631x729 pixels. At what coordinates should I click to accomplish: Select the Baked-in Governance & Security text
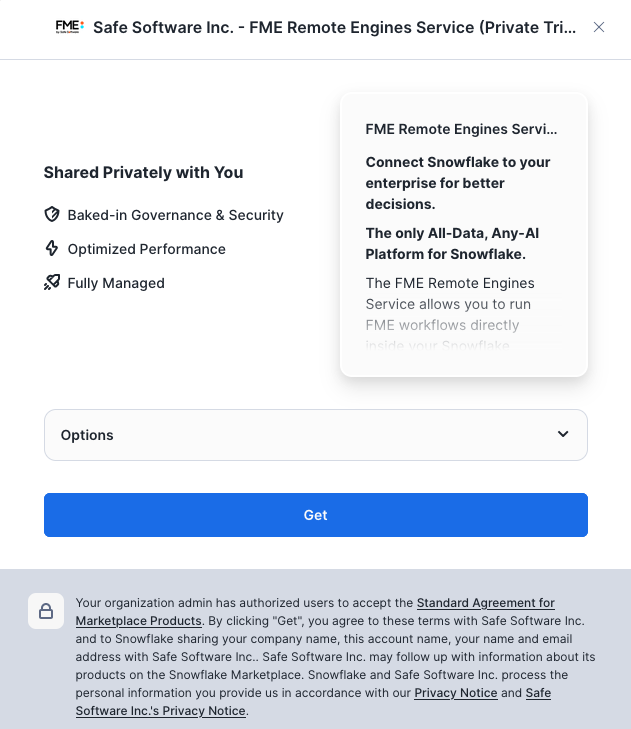pyautogui.click(x=175, y=215)
